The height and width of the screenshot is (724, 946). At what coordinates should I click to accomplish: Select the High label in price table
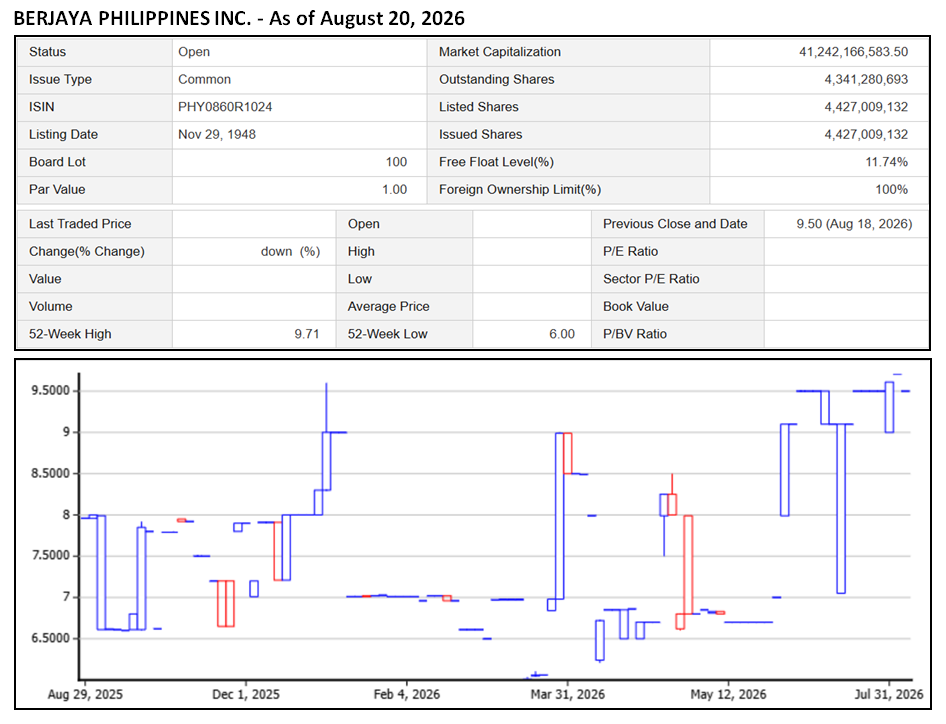361,252
